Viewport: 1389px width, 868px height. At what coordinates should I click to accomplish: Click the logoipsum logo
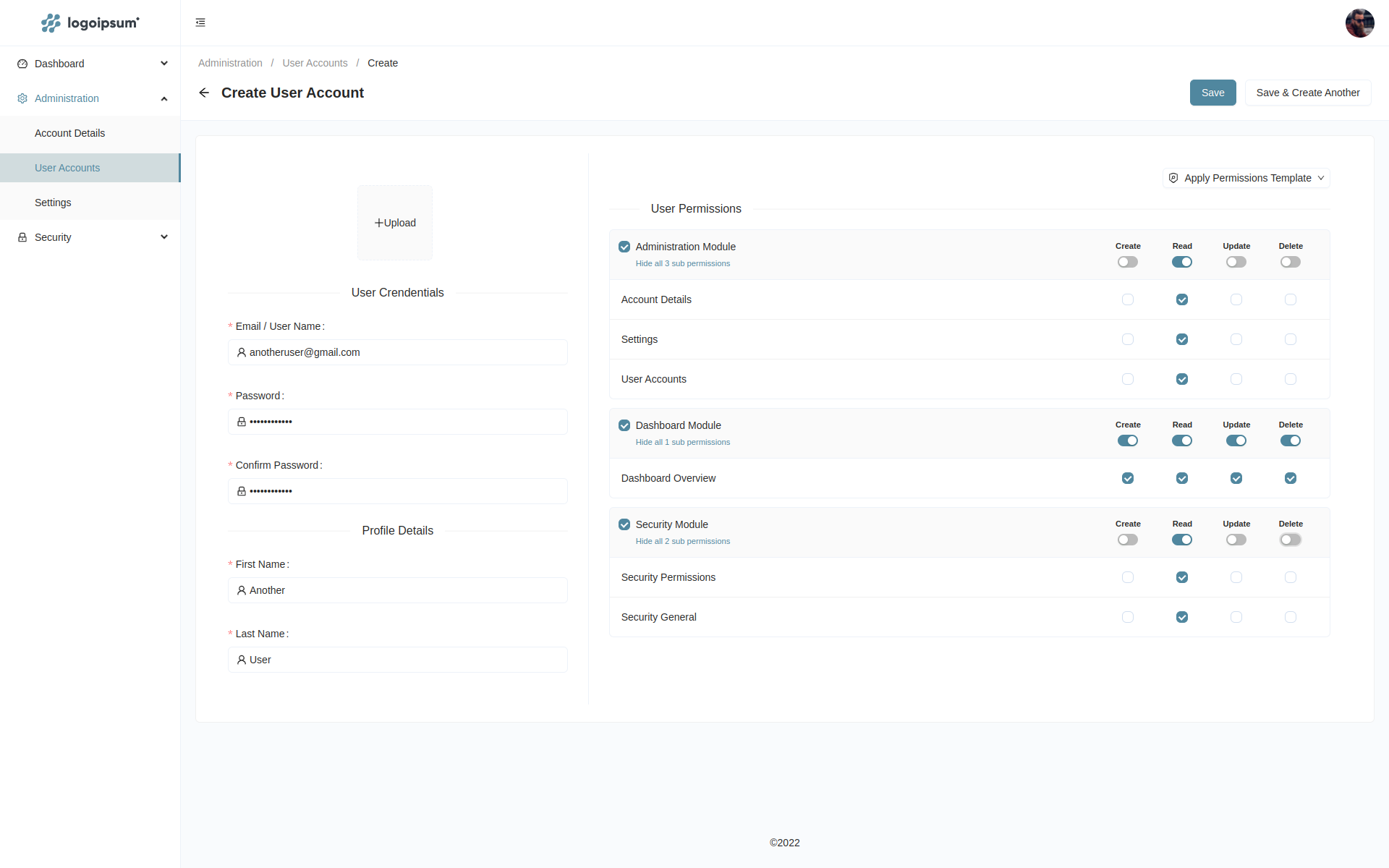pos(90,23)
